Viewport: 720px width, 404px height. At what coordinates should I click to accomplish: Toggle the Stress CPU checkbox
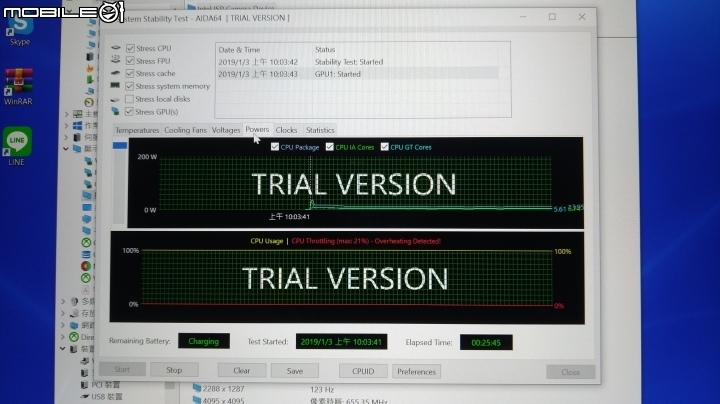pos(130,48)
